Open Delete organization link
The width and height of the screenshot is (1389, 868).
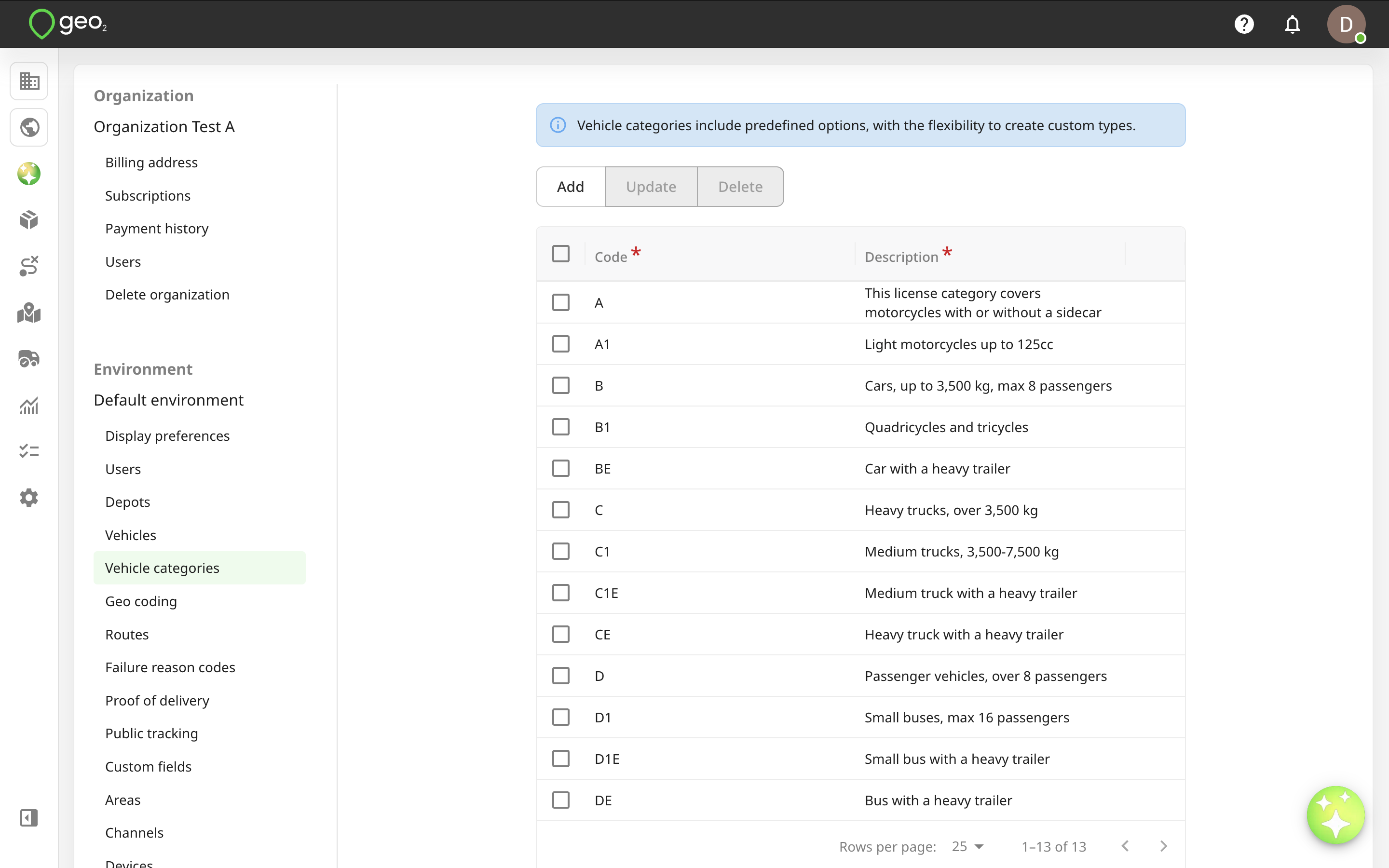click(167, 295)
